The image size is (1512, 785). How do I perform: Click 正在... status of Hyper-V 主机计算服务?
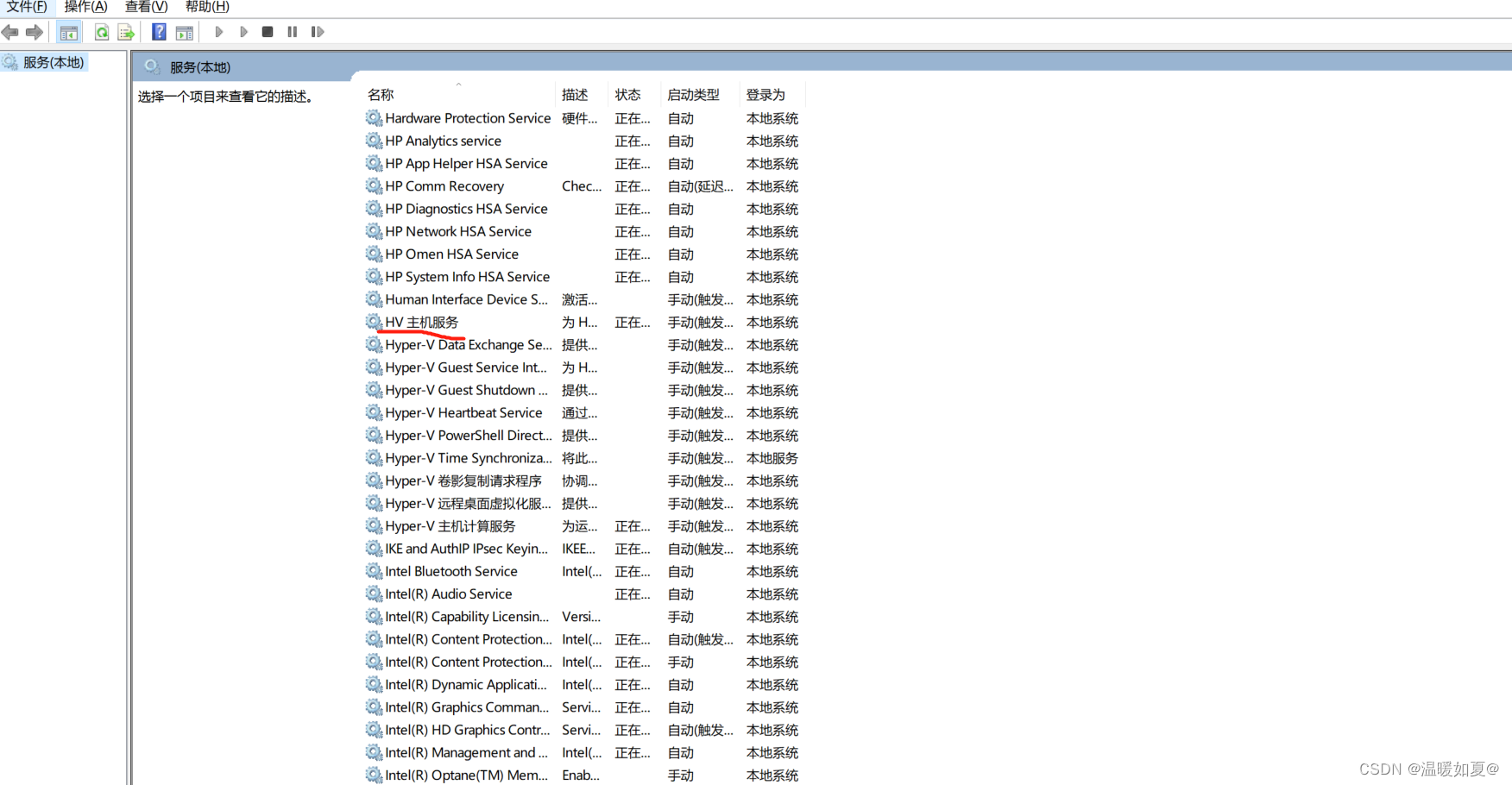[633, 526]
